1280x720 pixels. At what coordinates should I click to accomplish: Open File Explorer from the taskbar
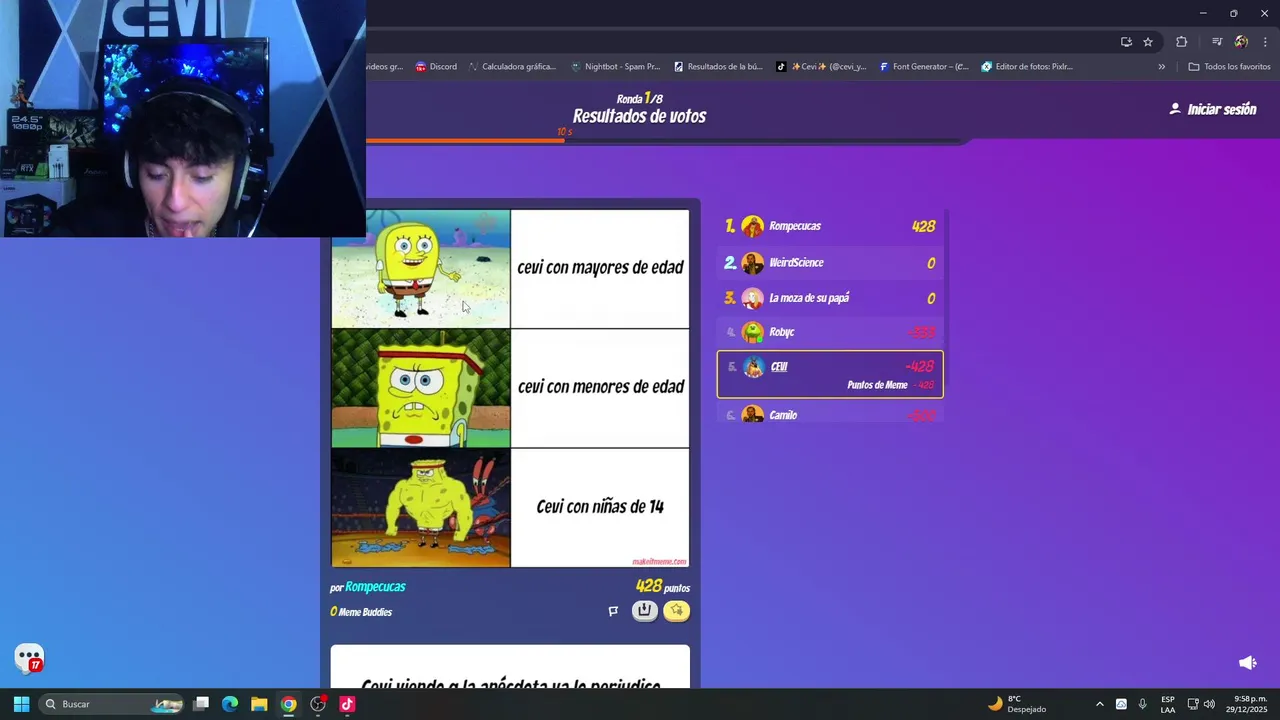(259, 704)
